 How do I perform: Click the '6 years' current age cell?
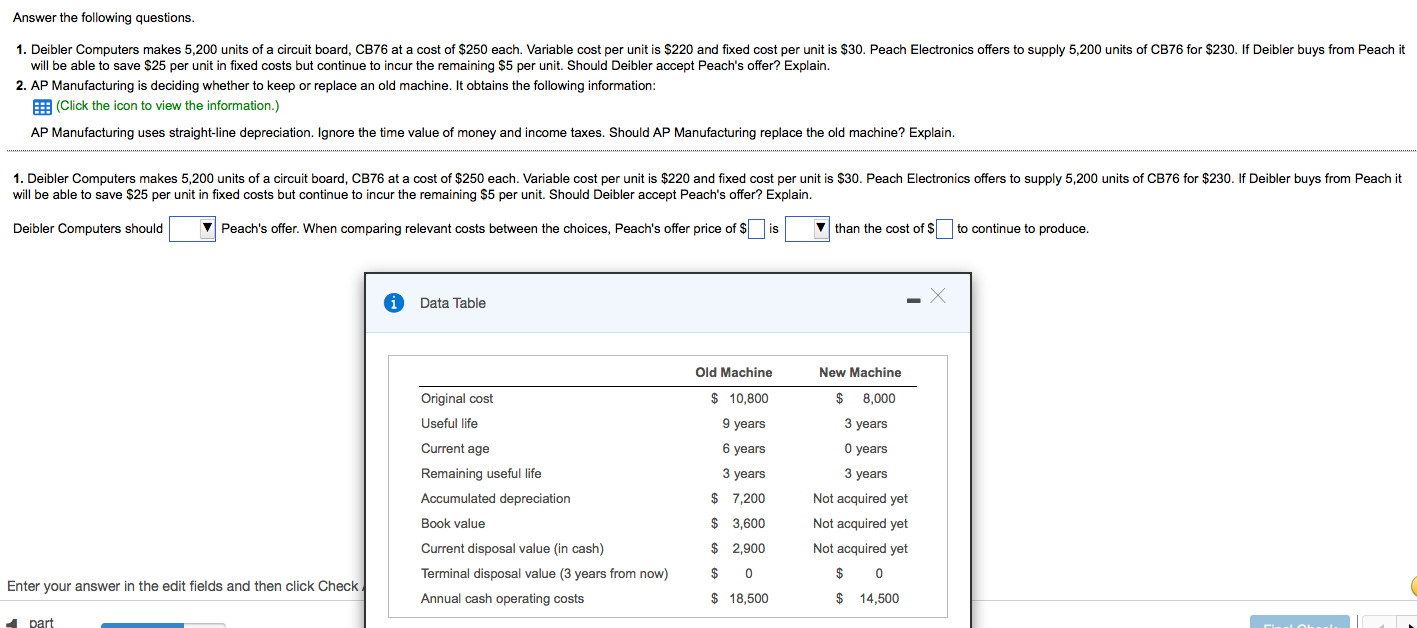coord(744,448)
